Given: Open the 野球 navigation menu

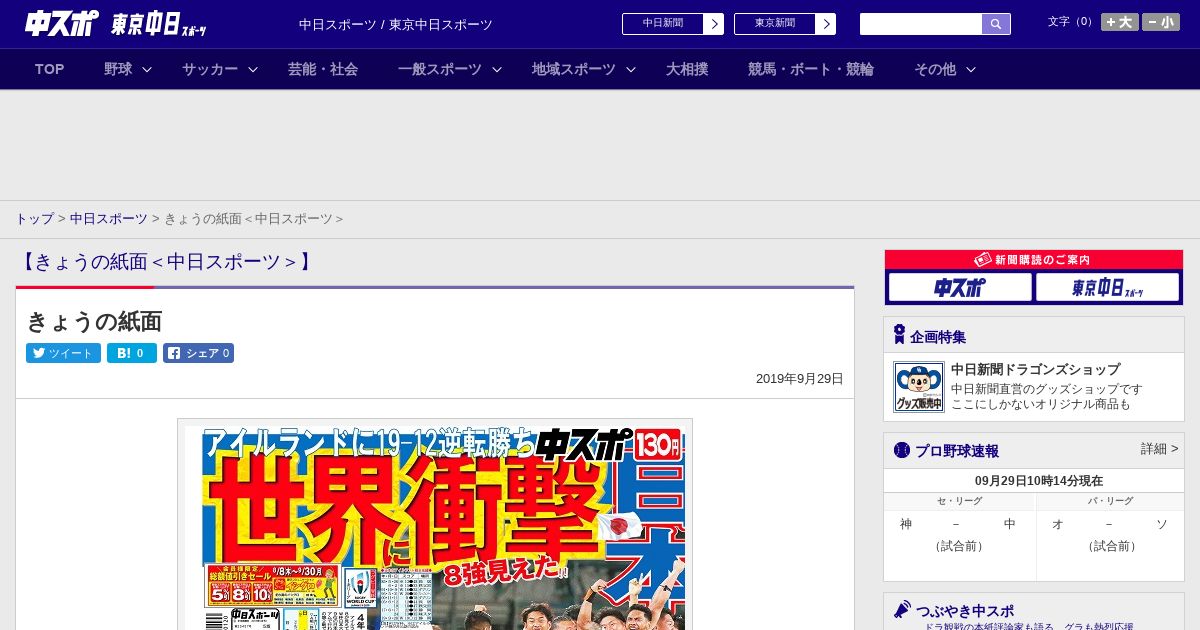Looking at the screenshot, I should coord(118,69).
